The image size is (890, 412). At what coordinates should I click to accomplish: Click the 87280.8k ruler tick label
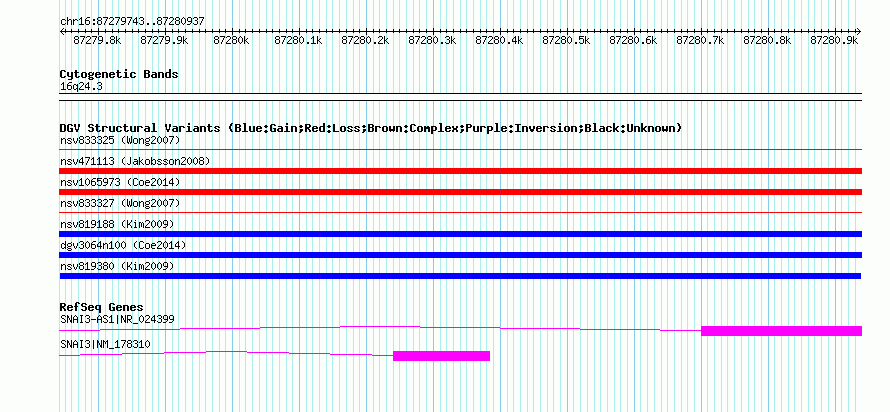click(x=767, y=40)
